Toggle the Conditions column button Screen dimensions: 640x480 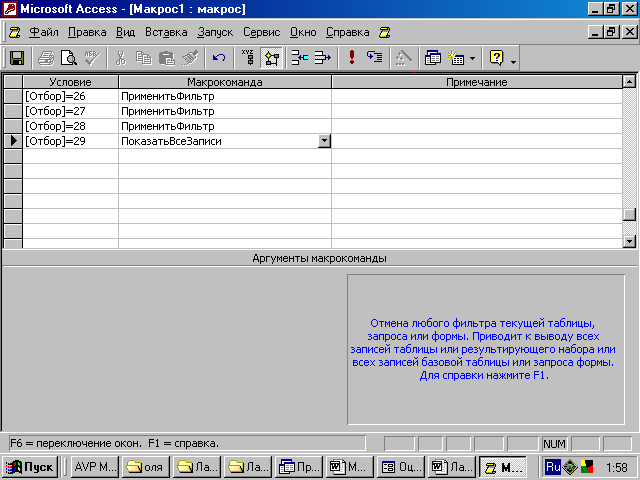pyautogui.click(x=271, y=58)
